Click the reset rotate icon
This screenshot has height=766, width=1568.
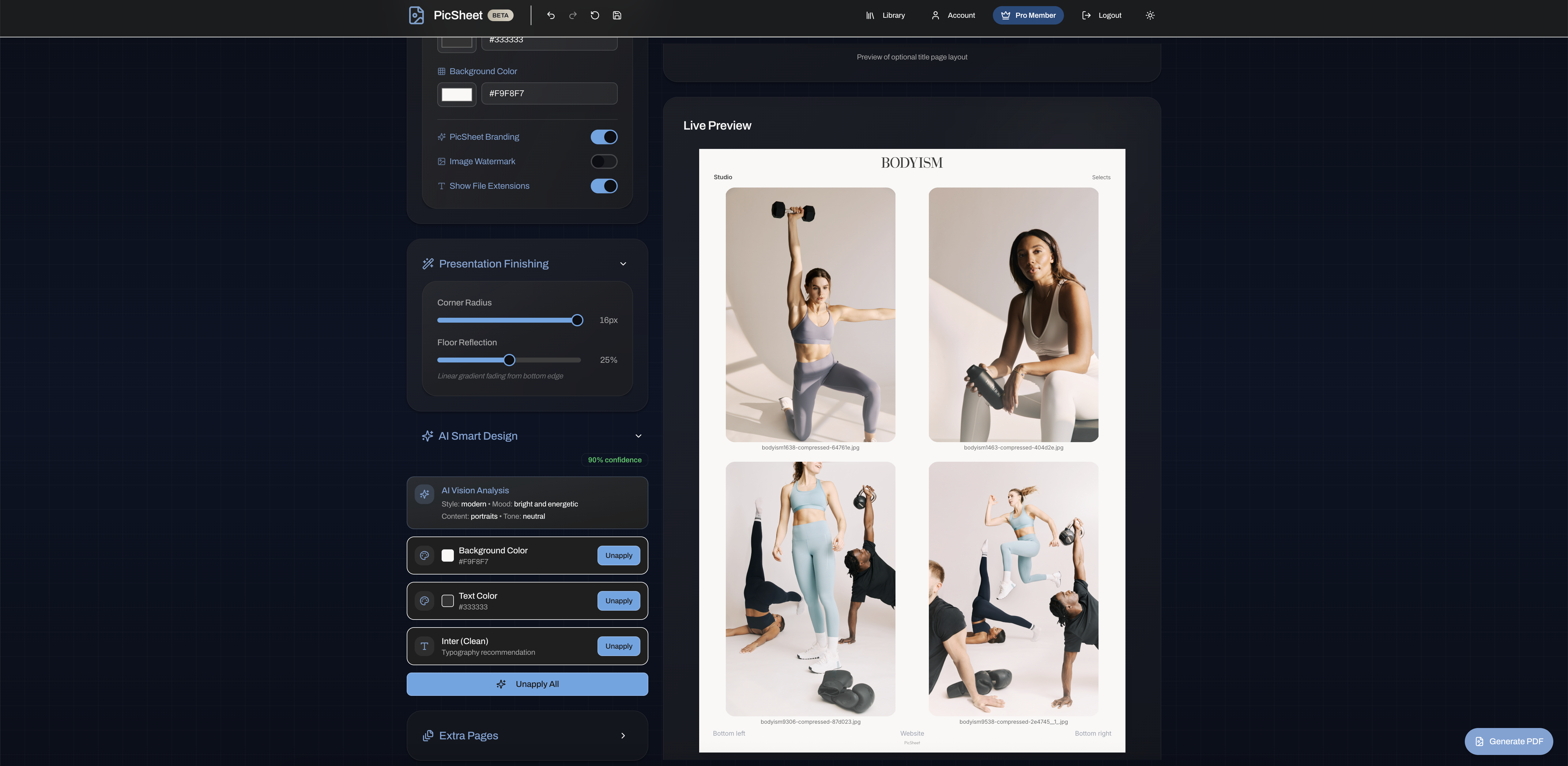(595, 15)
